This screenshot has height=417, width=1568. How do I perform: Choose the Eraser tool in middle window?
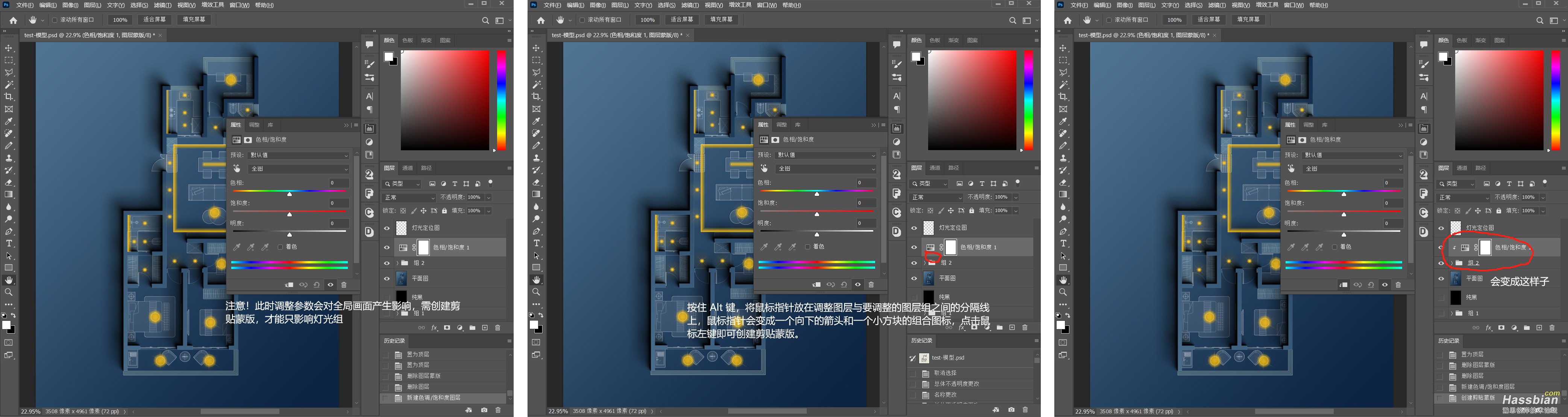click(x=536, y=182)
